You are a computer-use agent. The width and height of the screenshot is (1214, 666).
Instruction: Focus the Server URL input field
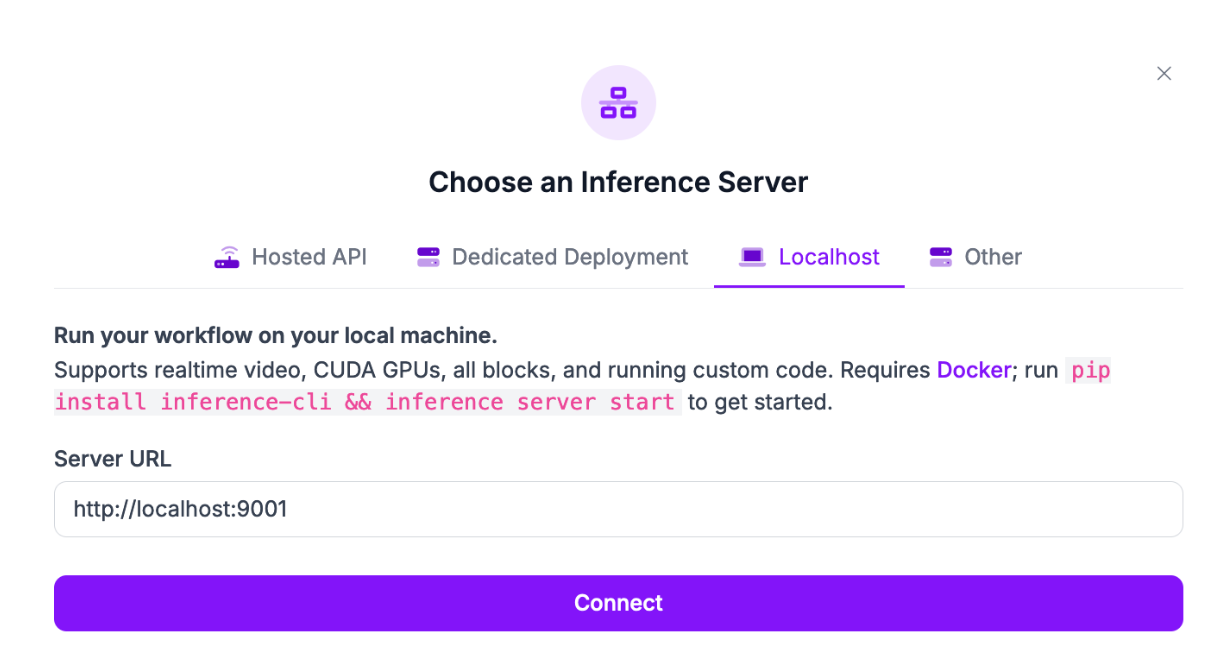(618, 509)
